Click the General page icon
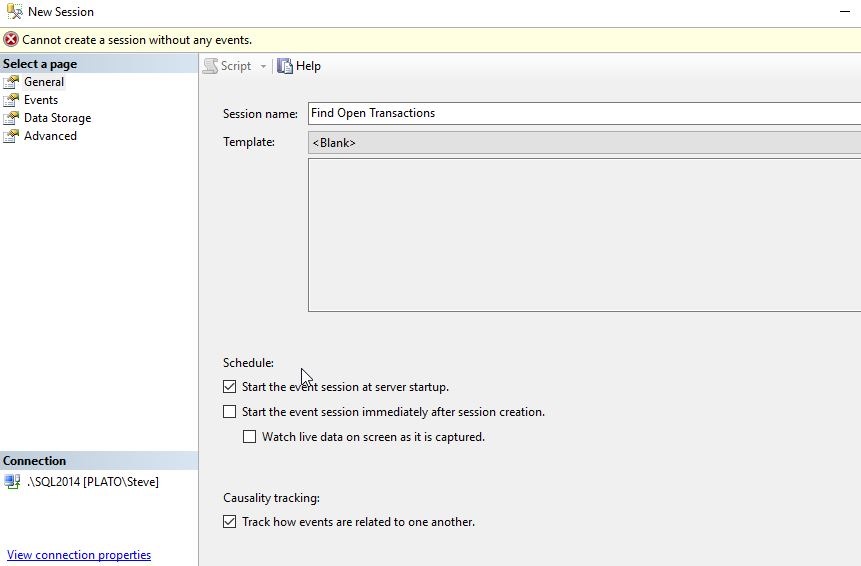 point(11,82)
